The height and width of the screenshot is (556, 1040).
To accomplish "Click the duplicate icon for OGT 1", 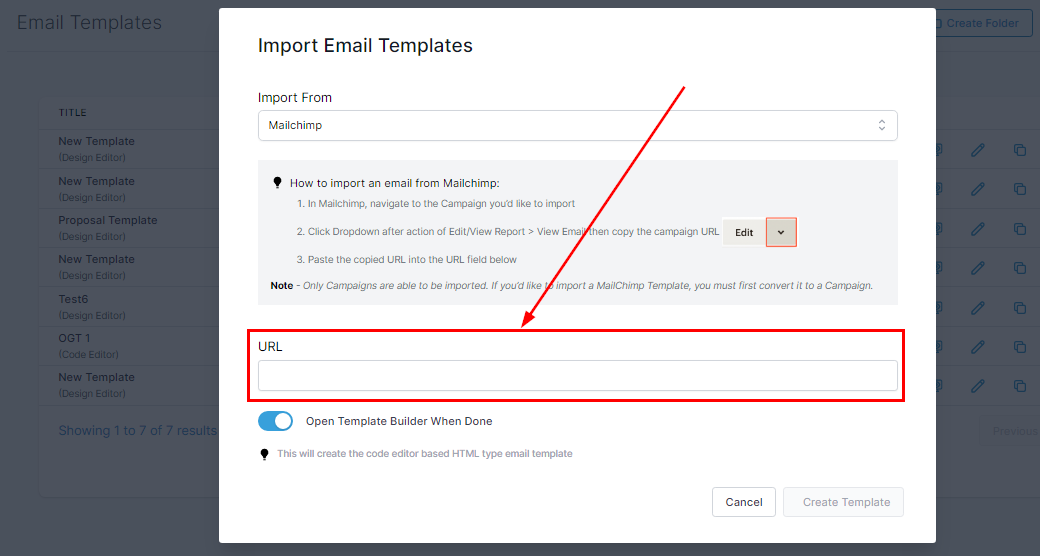I will 1020,347.
